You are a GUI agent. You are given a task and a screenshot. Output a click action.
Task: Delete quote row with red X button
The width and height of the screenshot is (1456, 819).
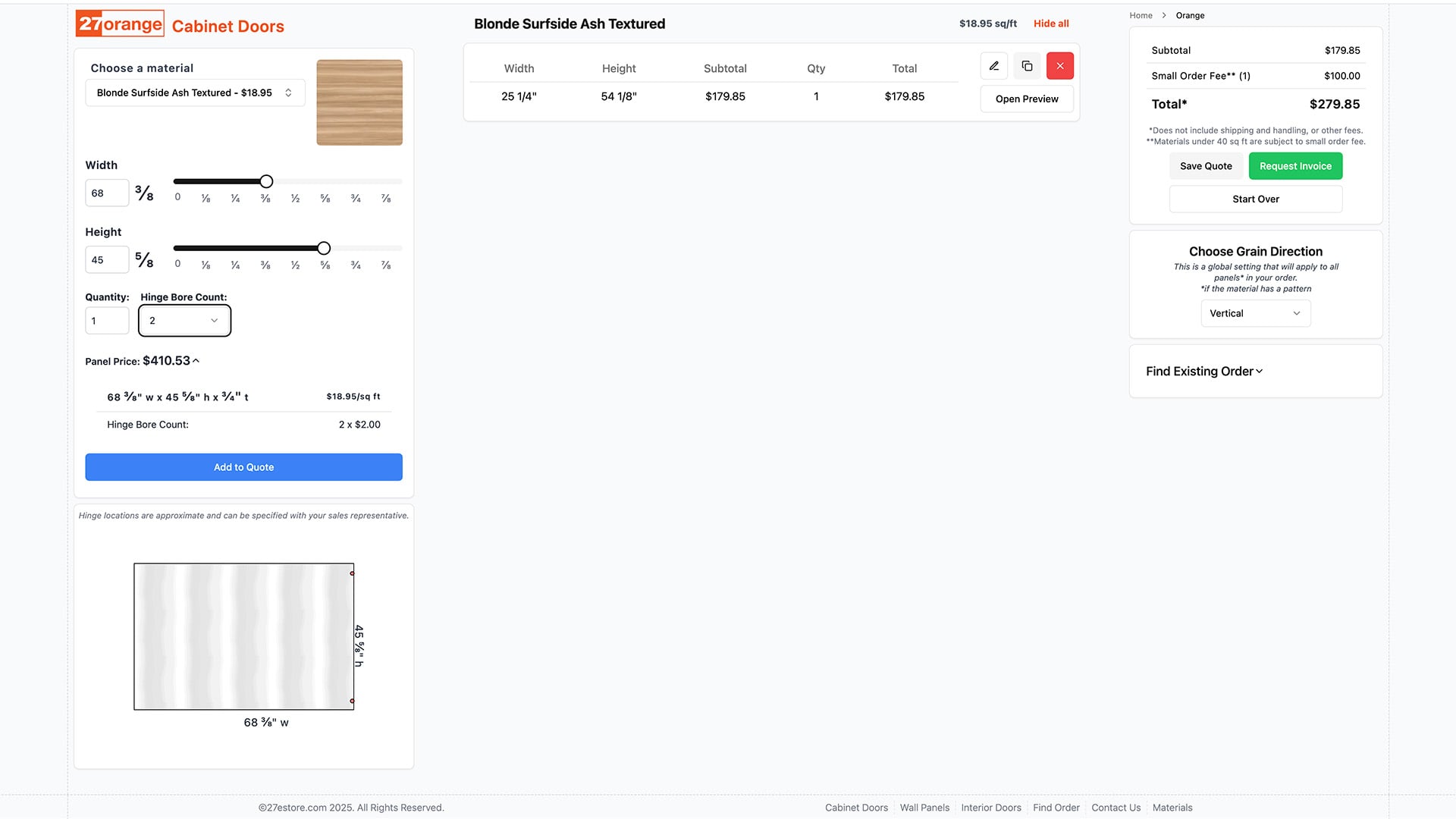(x=1059, y=66)
